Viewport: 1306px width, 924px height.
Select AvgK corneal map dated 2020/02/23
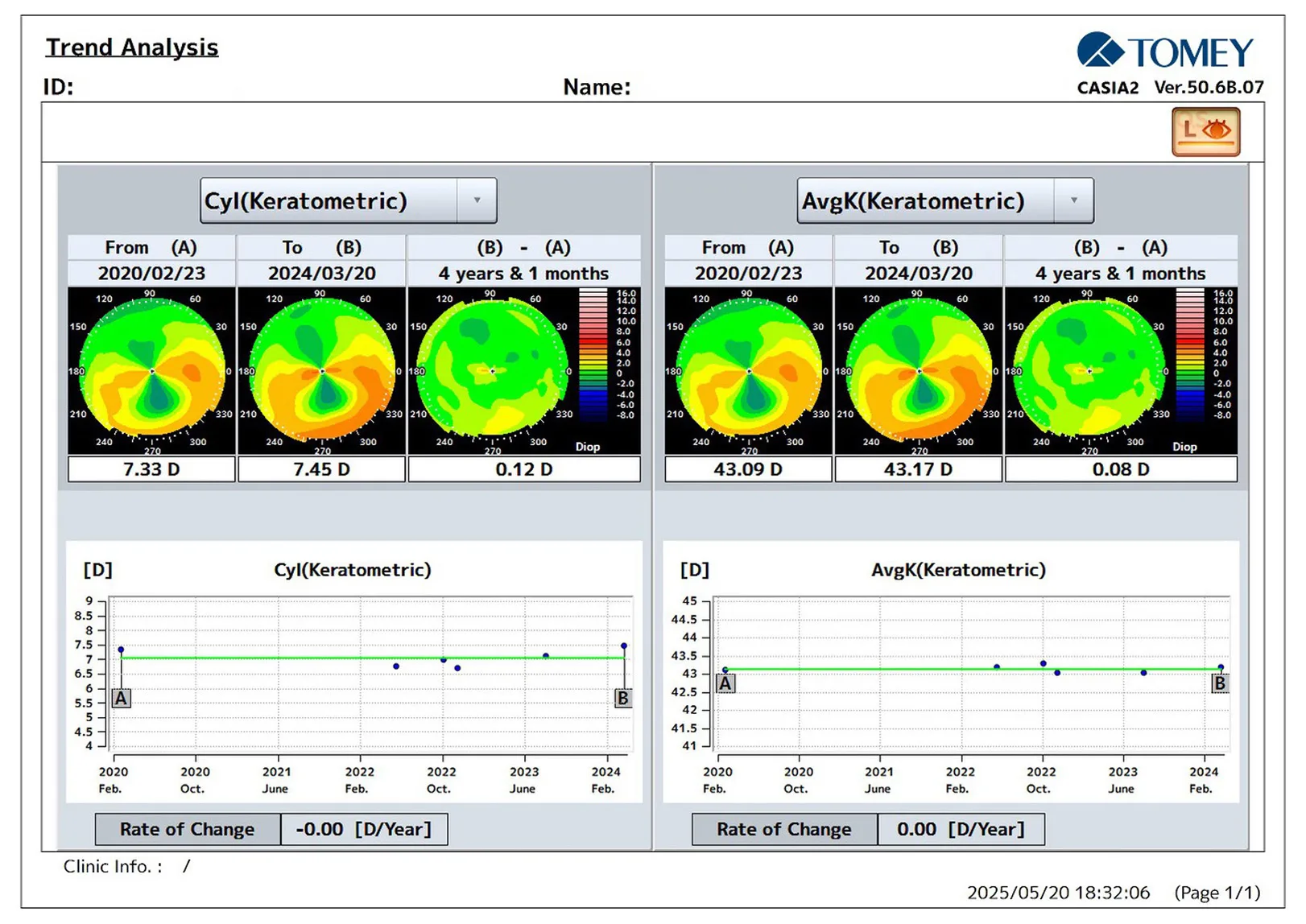pos(749,371)
